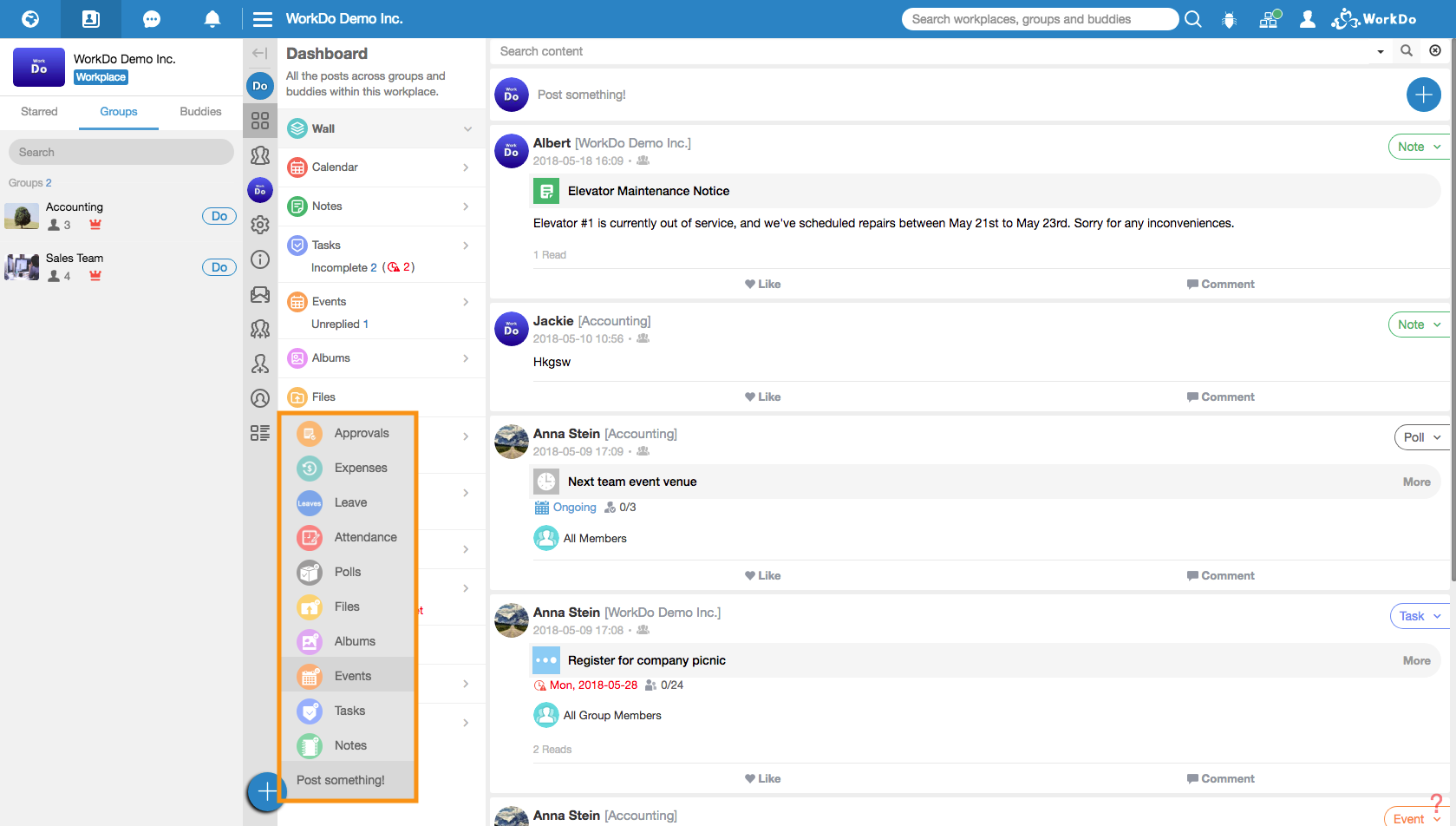Image resolution: width=1456 pixels, height=826 pixels.
Task: Comment on the Next team event venue poll
Action: (1221, 575)
